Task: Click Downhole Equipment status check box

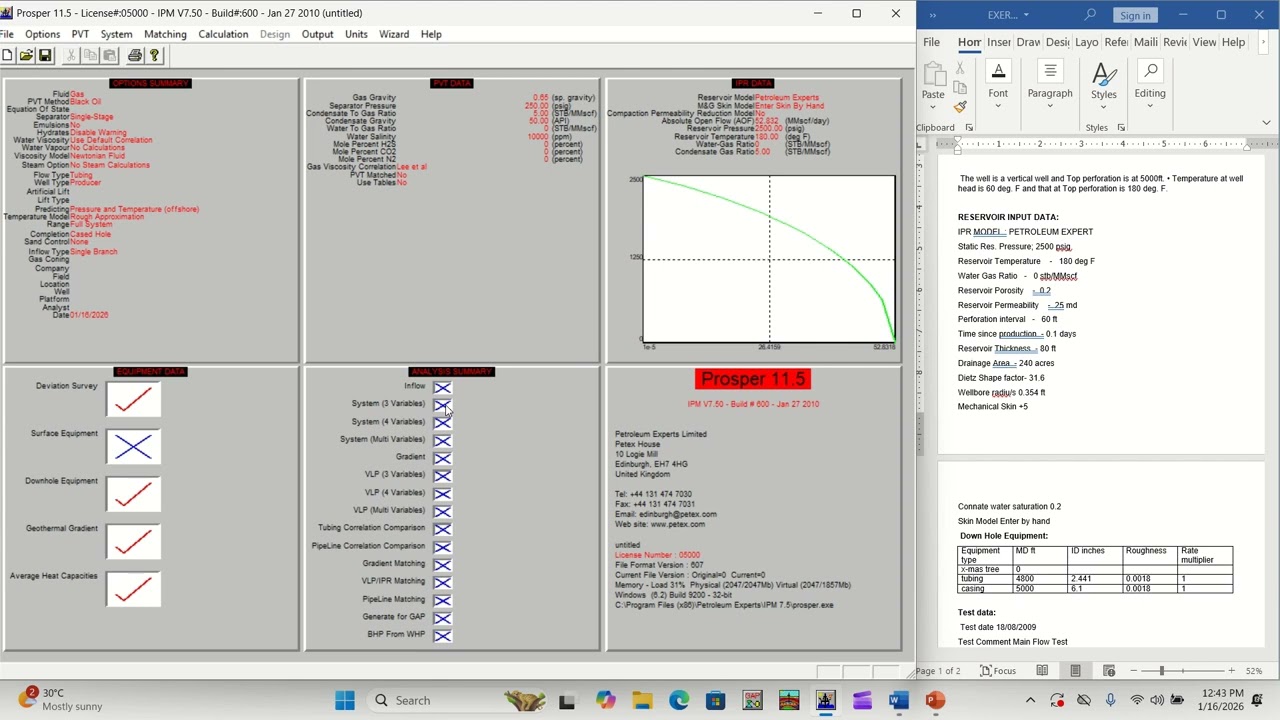Action: (x=133, y=495)
